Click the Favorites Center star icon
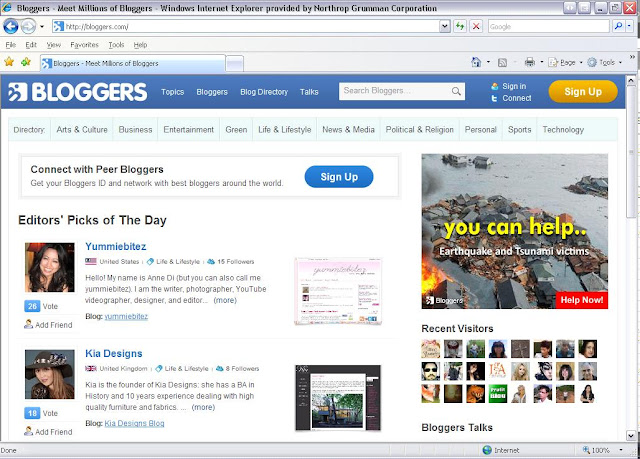This screenshot has width=640, height=459. (9, 62)
